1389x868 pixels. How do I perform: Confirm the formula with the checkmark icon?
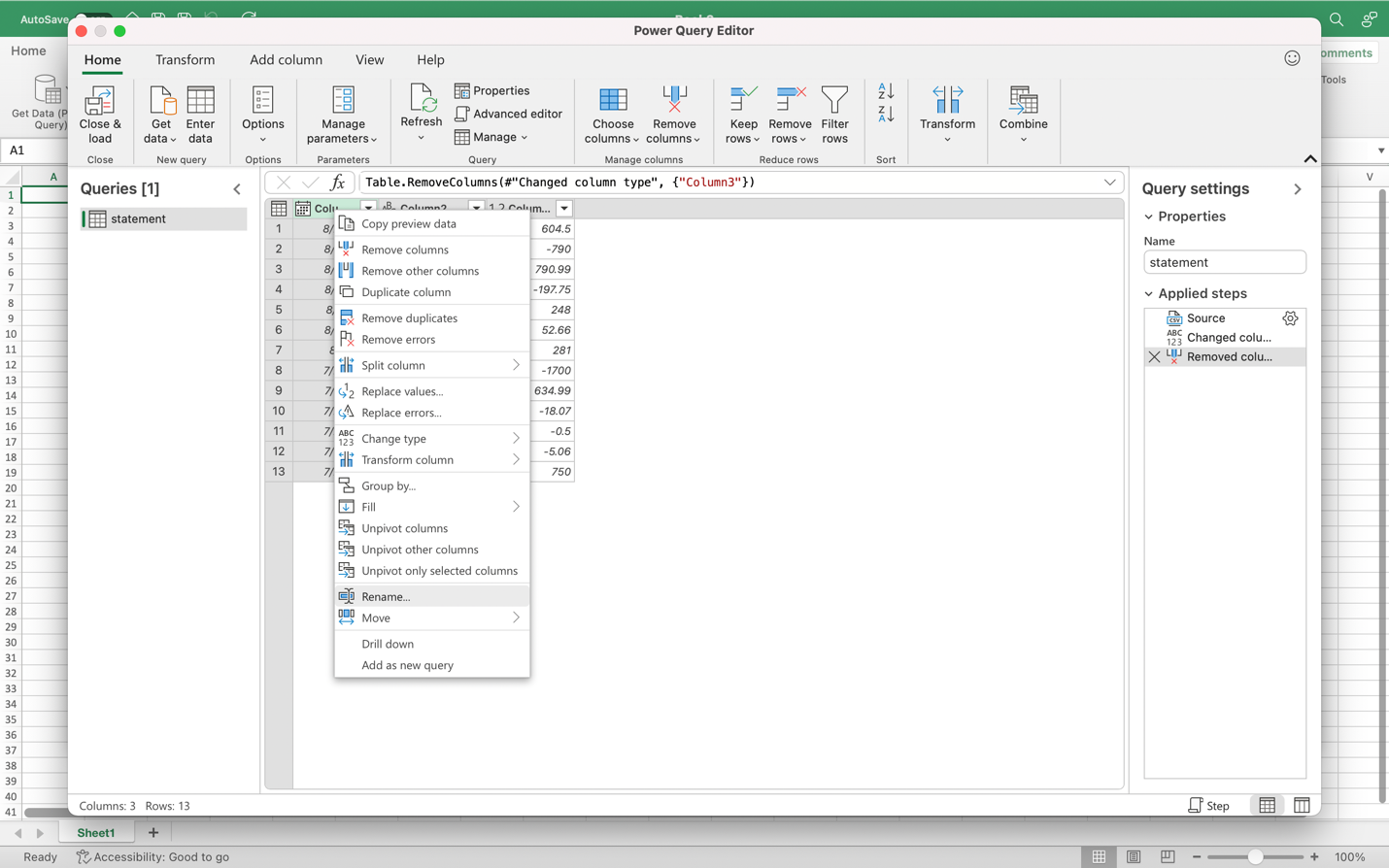(x=310, y=183)
